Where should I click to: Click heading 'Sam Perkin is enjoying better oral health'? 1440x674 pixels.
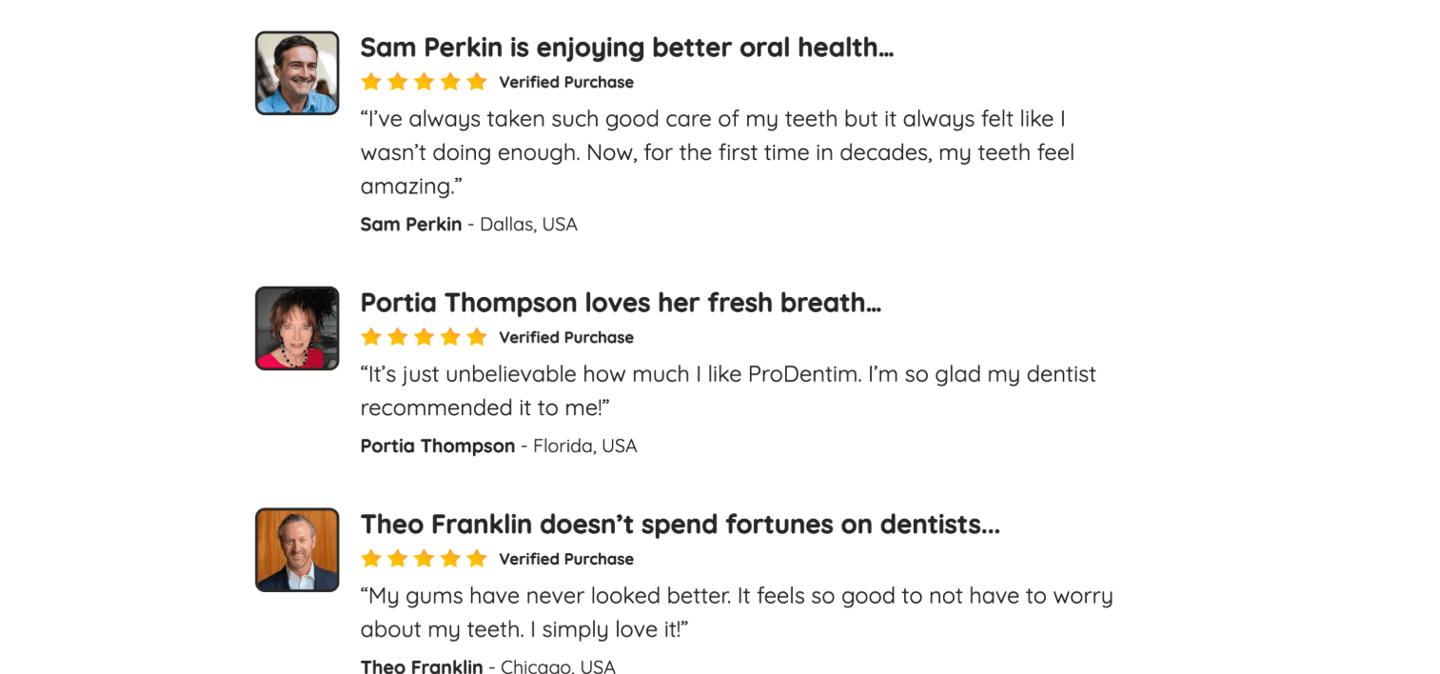tap(627, 48)
